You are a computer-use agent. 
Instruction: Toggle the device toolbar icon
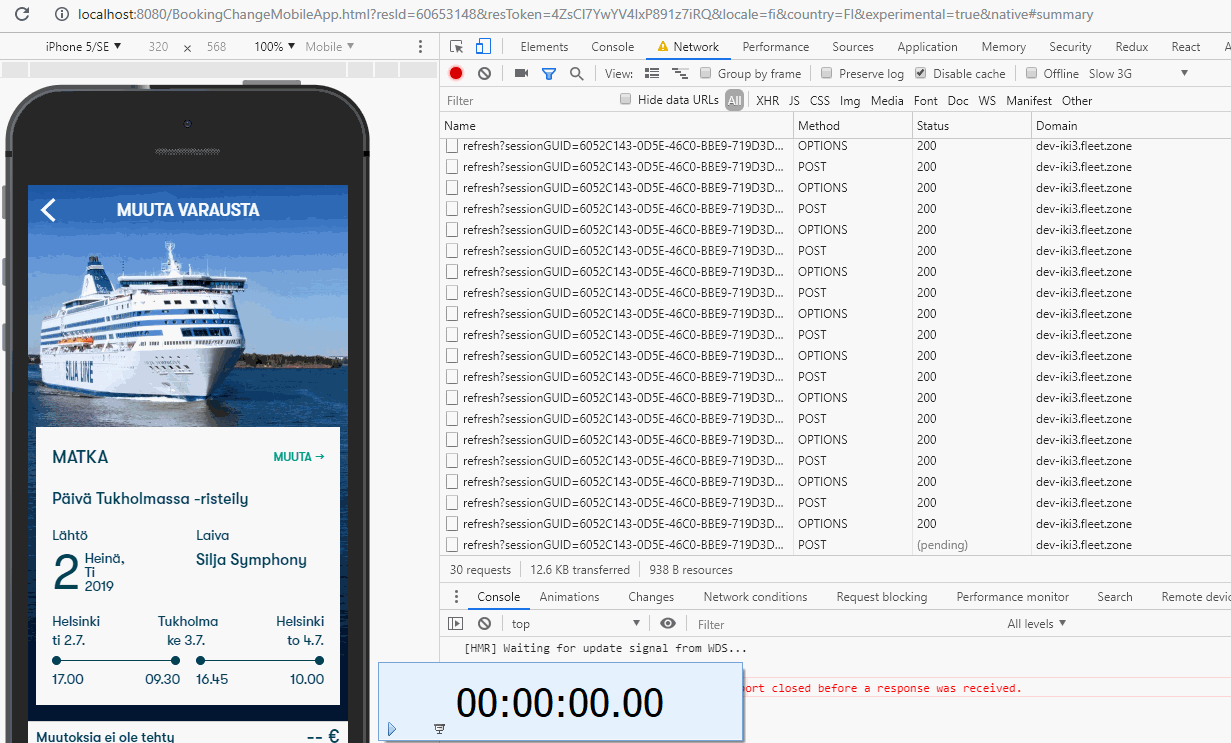[483, 47]
